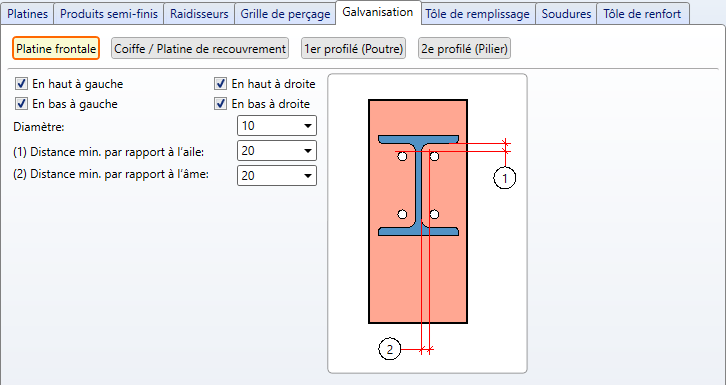
Task: Expand distance to web (âme) dropdown
Action: (x=277, y=176)
